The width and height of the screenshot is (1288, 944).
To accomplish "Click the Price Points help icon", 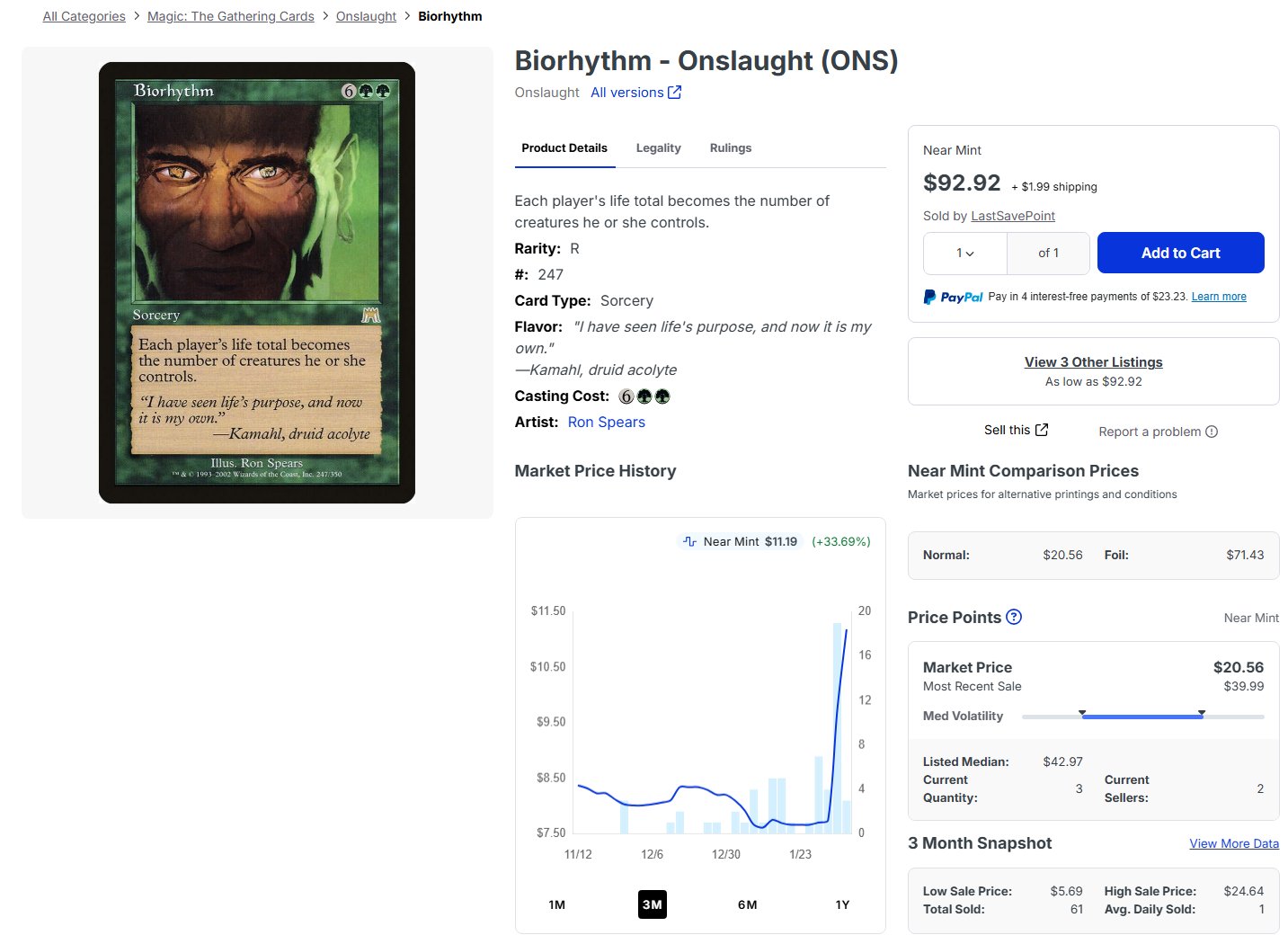I will pyautogui.click(x=1014, y=617).
